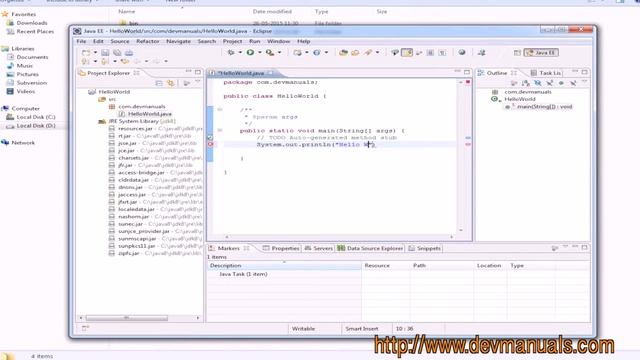Screen dimensions: 640x360
Task: Switch to the Task List tab
Action: [x=546, y=73]
